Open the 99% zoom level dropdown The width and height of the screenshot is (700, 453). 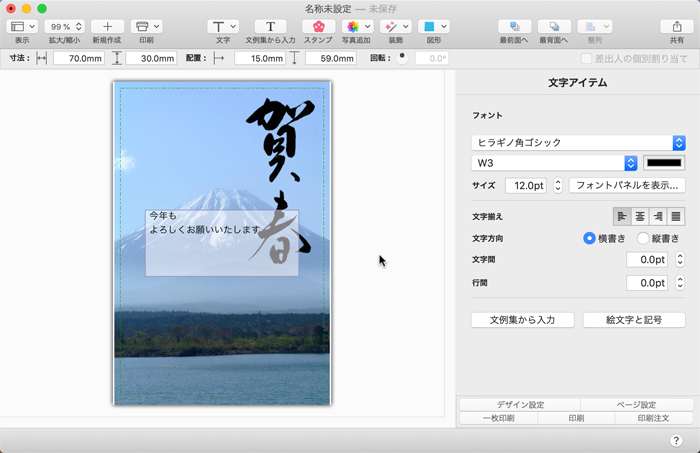click(x=64, y=26)
